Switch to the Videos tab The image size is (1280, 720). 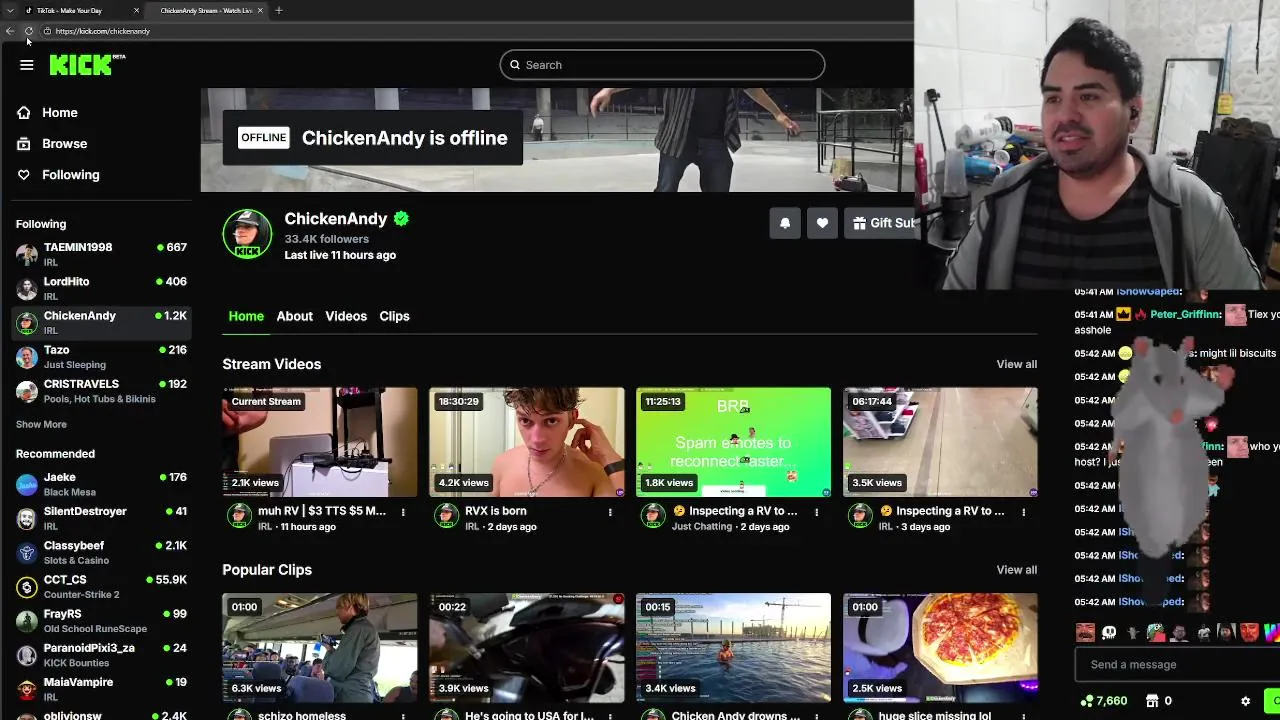click(346, 316)
